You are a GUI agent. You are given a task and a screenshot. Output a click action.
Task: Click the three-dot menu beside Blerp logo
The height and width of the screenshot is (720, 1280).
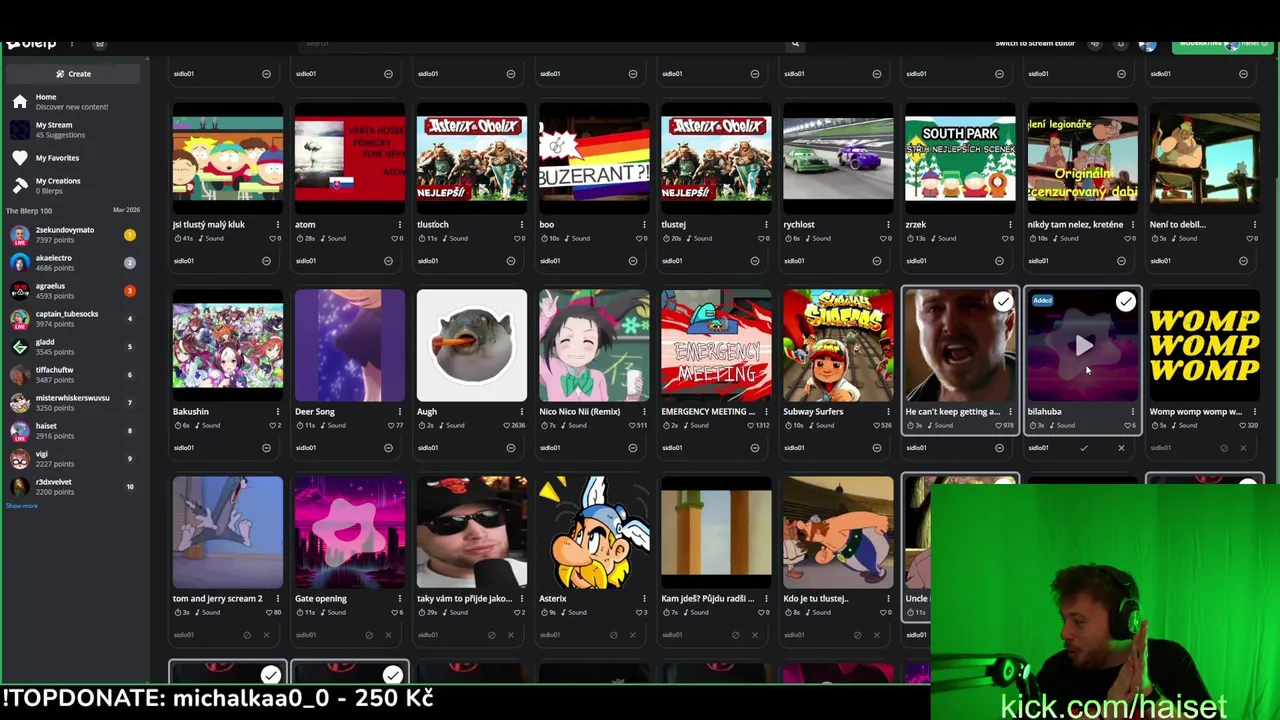(71, 44)
